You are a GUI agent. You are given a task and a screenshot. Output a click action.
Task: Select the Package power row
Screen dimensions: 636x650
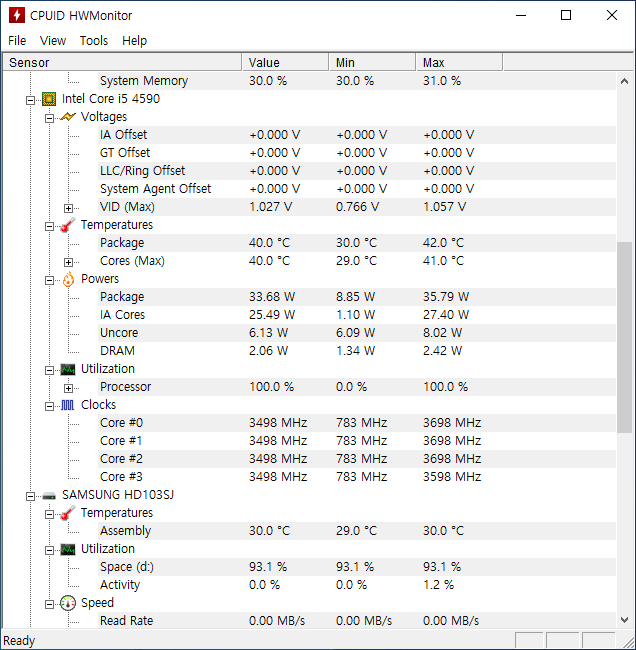[357, 297]
